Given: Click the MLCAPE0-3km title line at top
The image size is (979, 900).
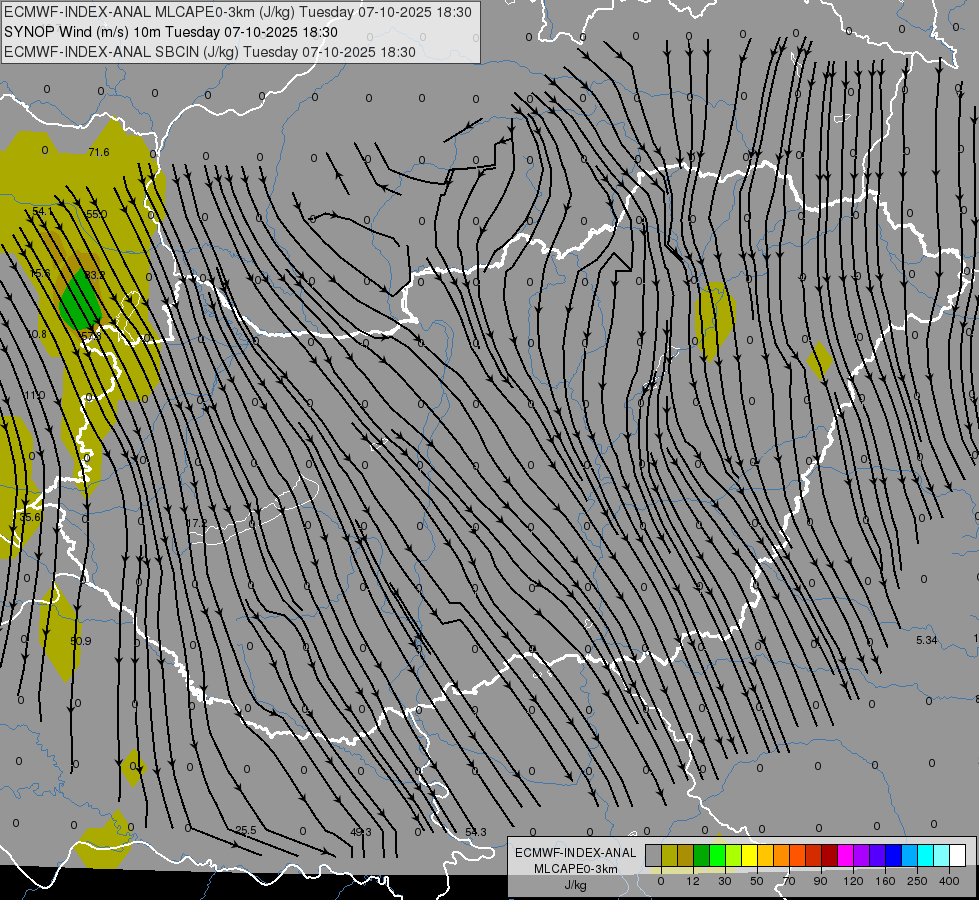Looking at the screenshot, I should point(238,12).
